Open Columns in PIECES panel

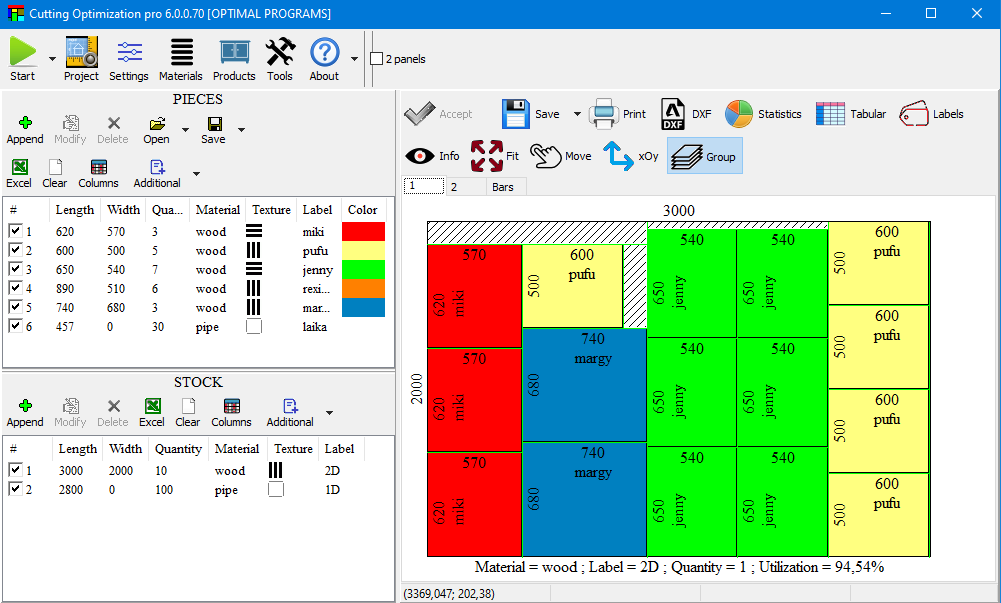point(98,174)
